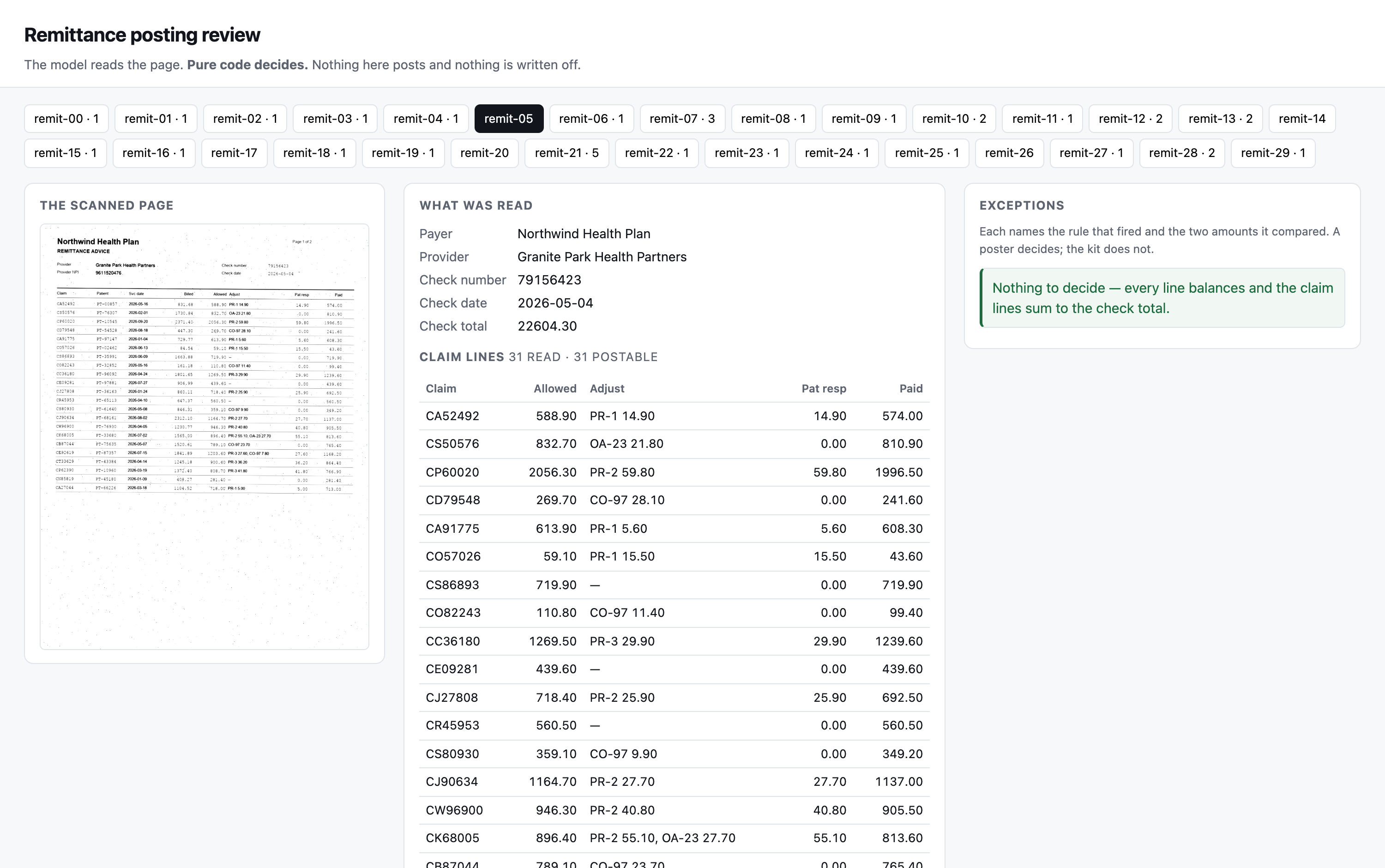Switch to remit-22 · 1
The image size is (1385, 868).
click(656, 153)
